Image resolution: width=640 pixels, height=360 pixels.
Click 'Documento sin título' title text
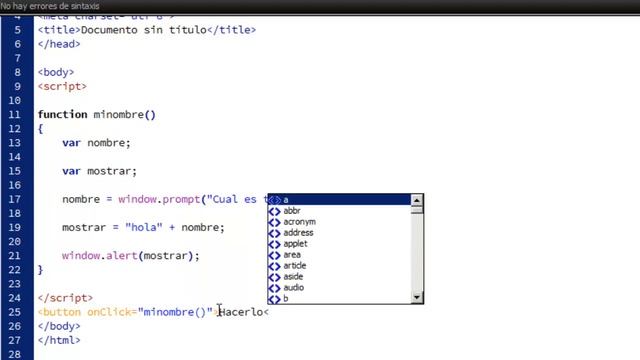144,30
